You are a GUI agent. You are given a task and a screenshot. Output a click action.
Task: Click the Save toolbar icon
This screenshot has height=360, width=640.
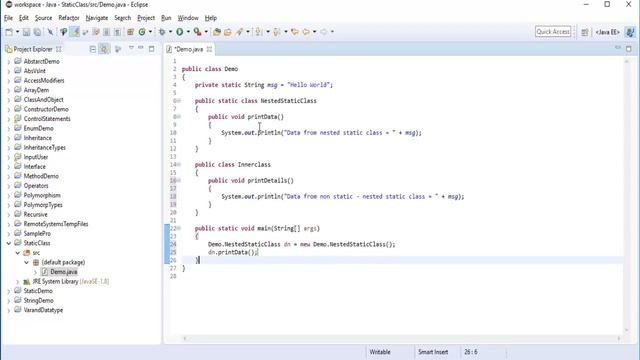click(x=26, y=32)
